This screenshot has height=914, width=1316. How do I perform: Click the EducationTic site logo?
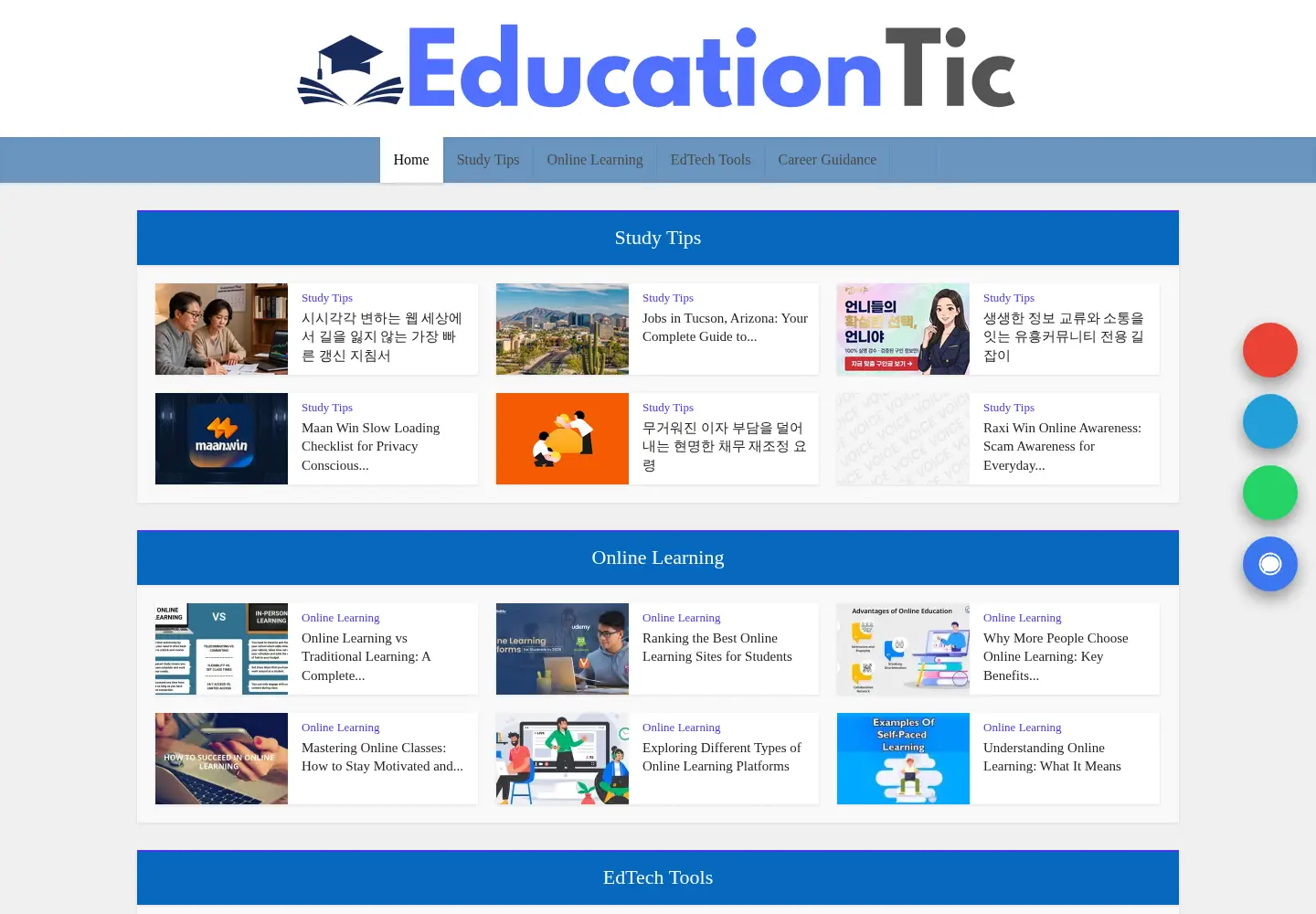tap(657, 69)
